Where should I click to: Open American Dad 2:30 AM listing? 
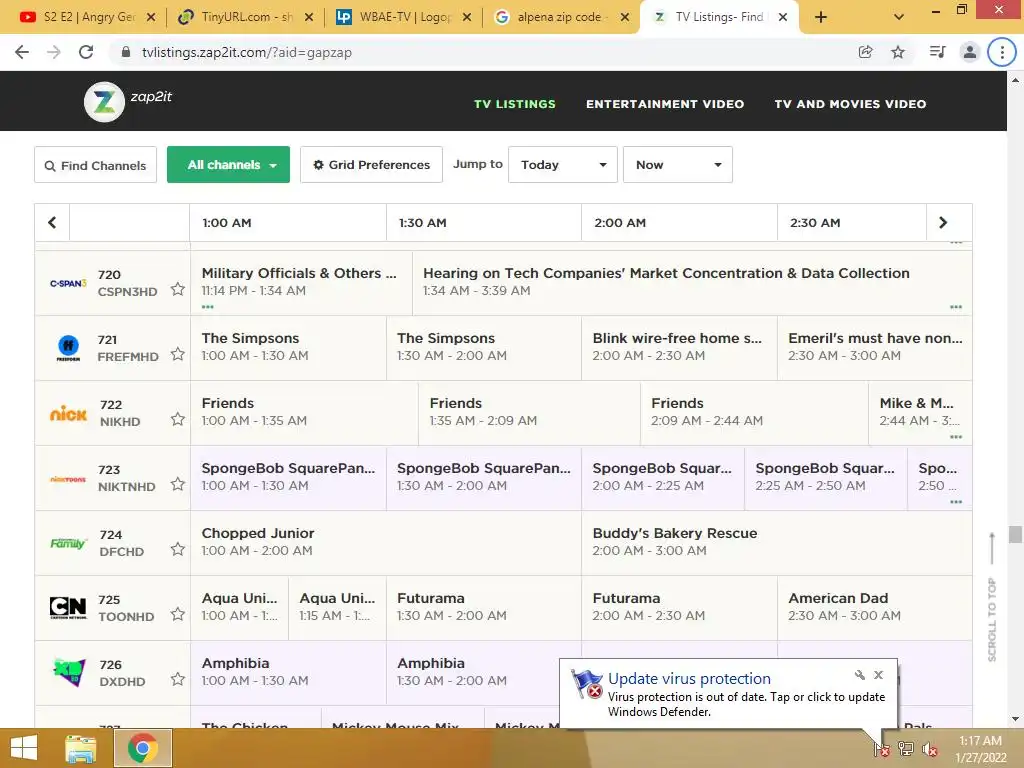point(874,607)
